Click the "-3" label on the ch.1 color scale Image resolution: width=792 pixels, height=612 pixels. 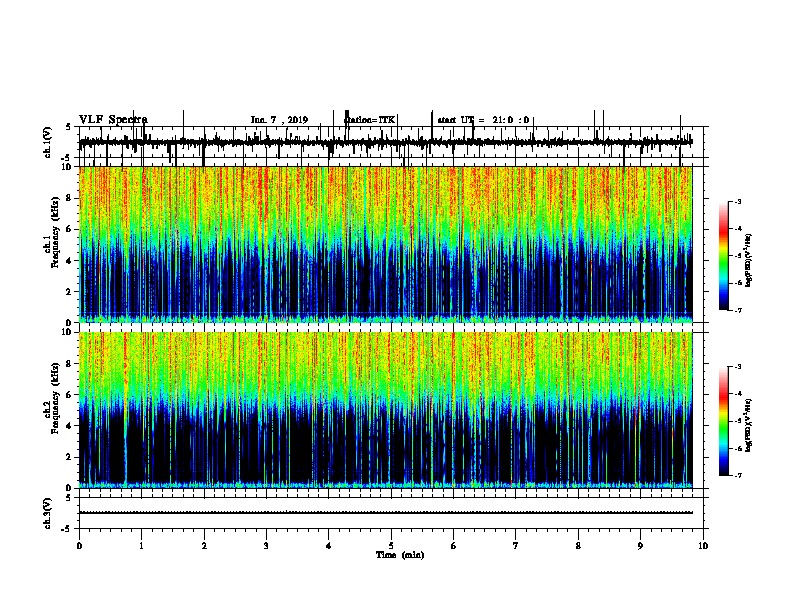pyautogui.click(x=738, y=201)
